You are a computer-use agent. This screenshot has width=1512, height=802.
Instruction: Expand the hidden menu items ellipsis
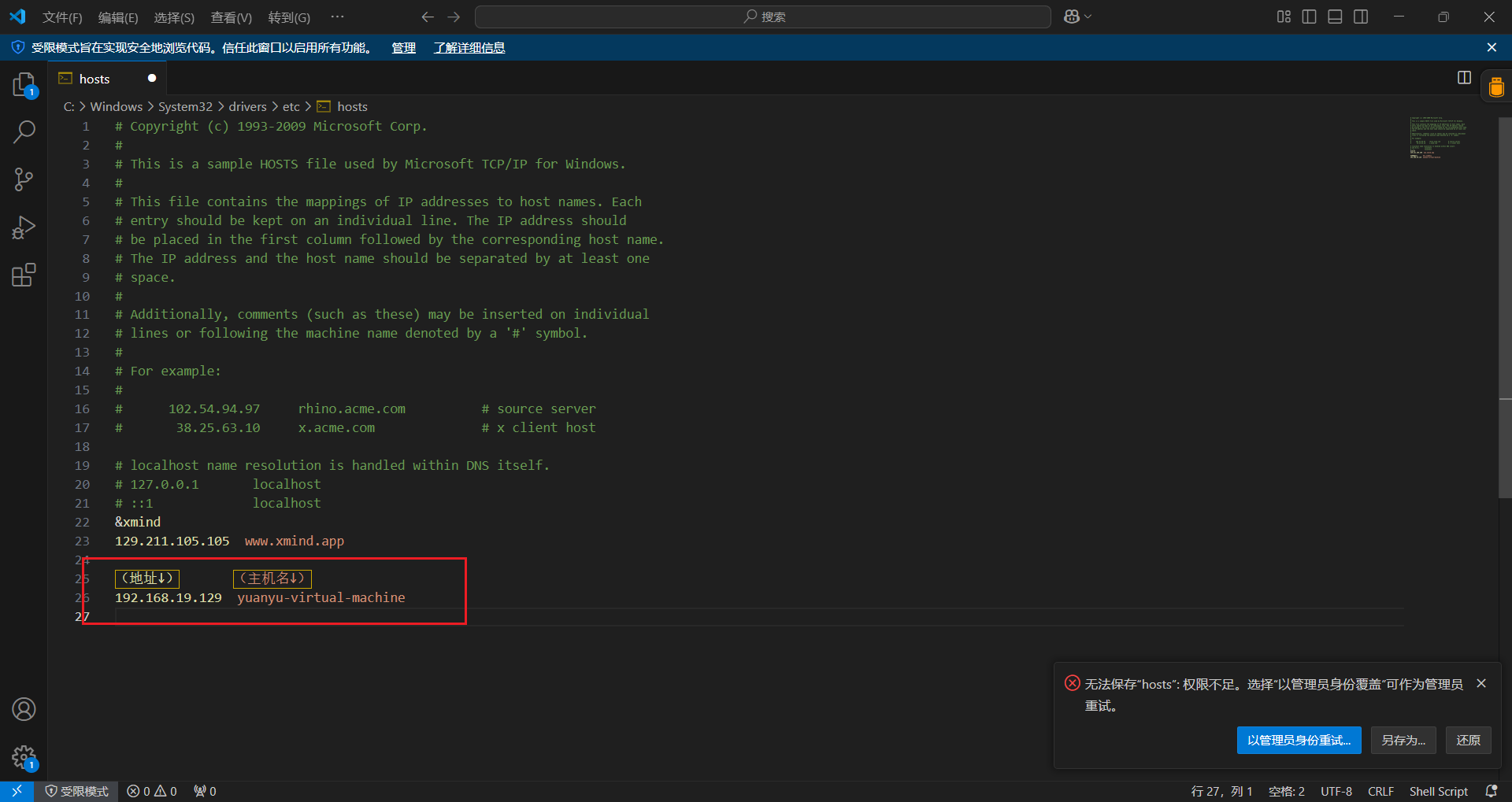(x=337, y=17)
